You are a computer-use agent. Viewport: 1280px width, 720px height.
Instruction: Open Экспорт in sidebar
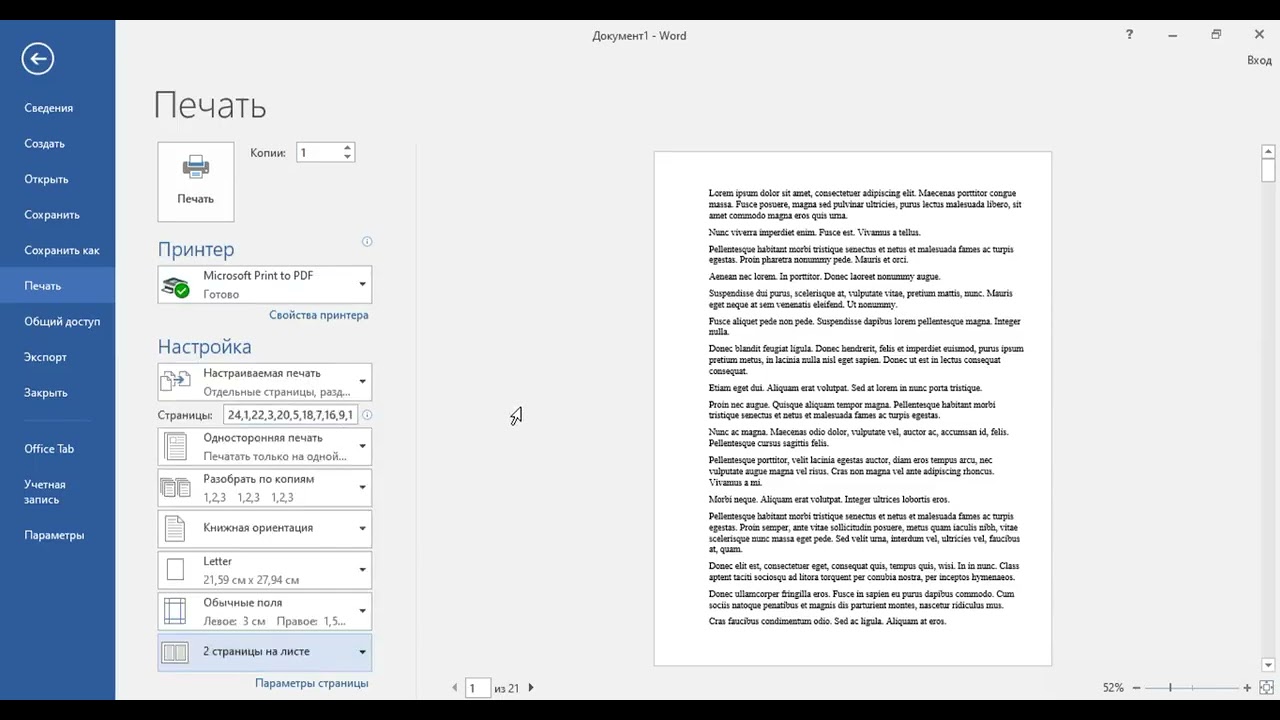pos(57,357)
